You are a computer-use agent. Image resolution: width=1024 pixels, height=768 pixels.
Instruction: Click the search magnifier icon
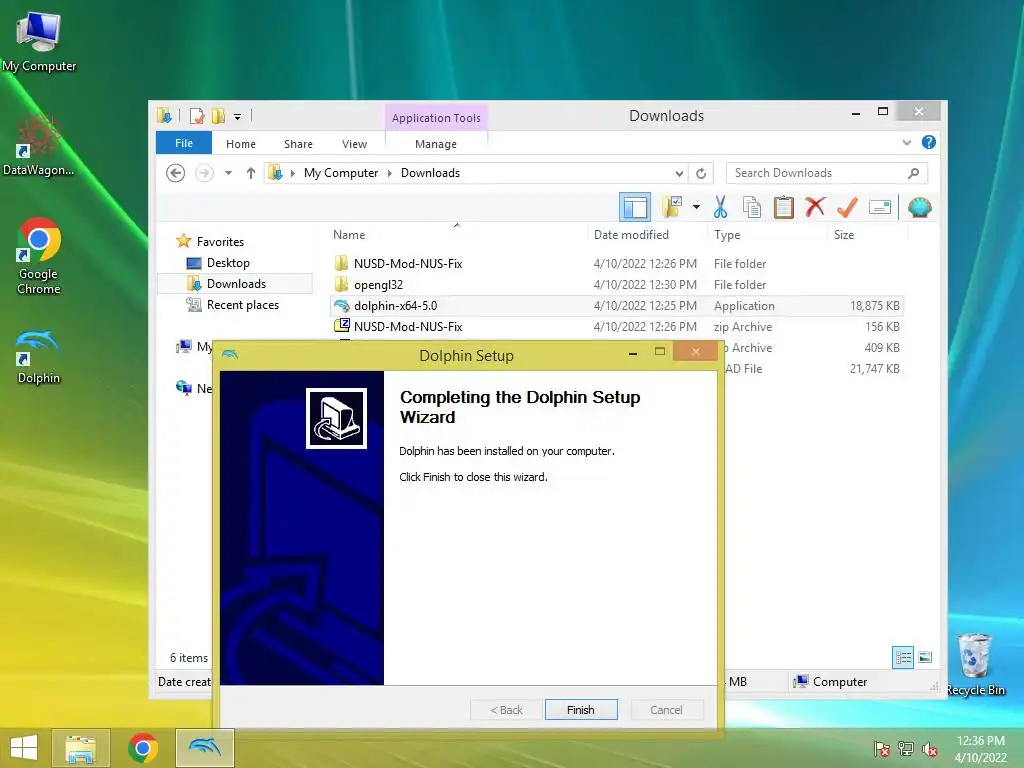tap(914, 173)
